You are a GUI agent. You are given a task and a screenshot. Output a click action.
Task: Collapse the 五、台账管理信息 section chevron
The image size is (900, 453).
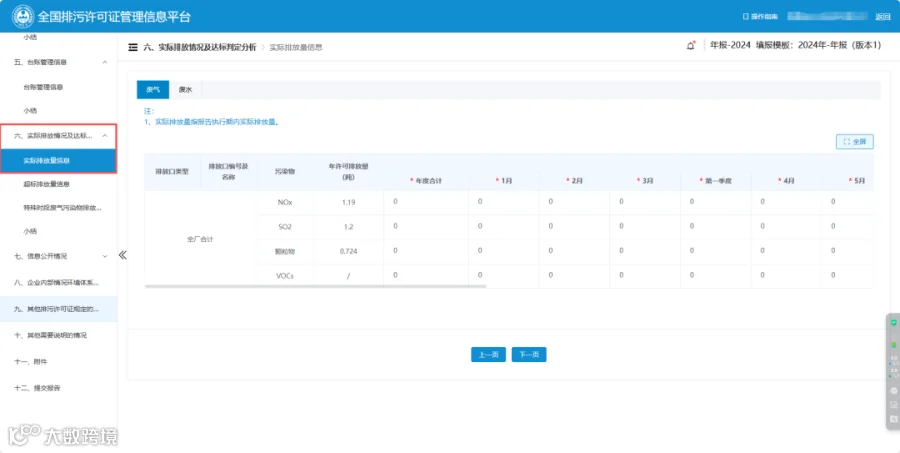(104, 62)
